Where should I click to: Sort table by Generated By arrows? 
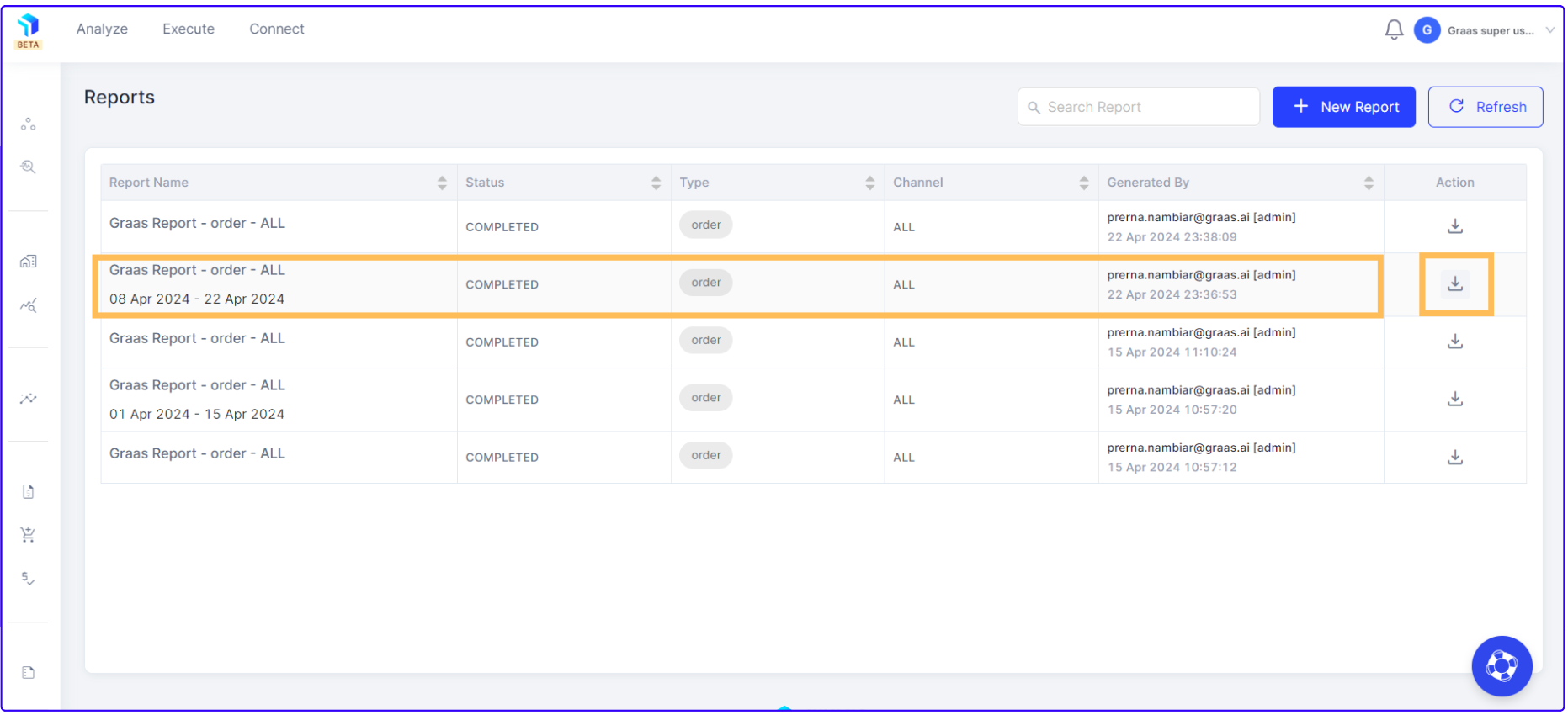click(1369, 183)
